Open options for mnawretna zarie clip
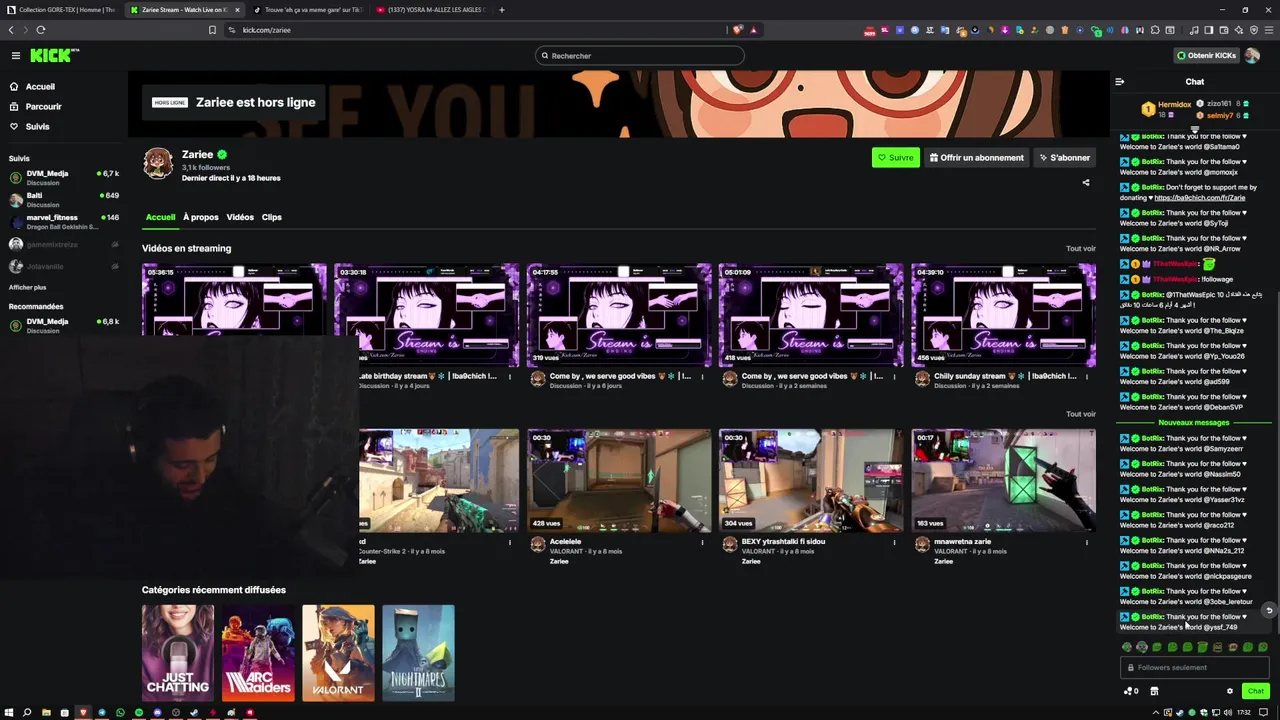The image size is (1280, 720). click(x=1087, y=542)
